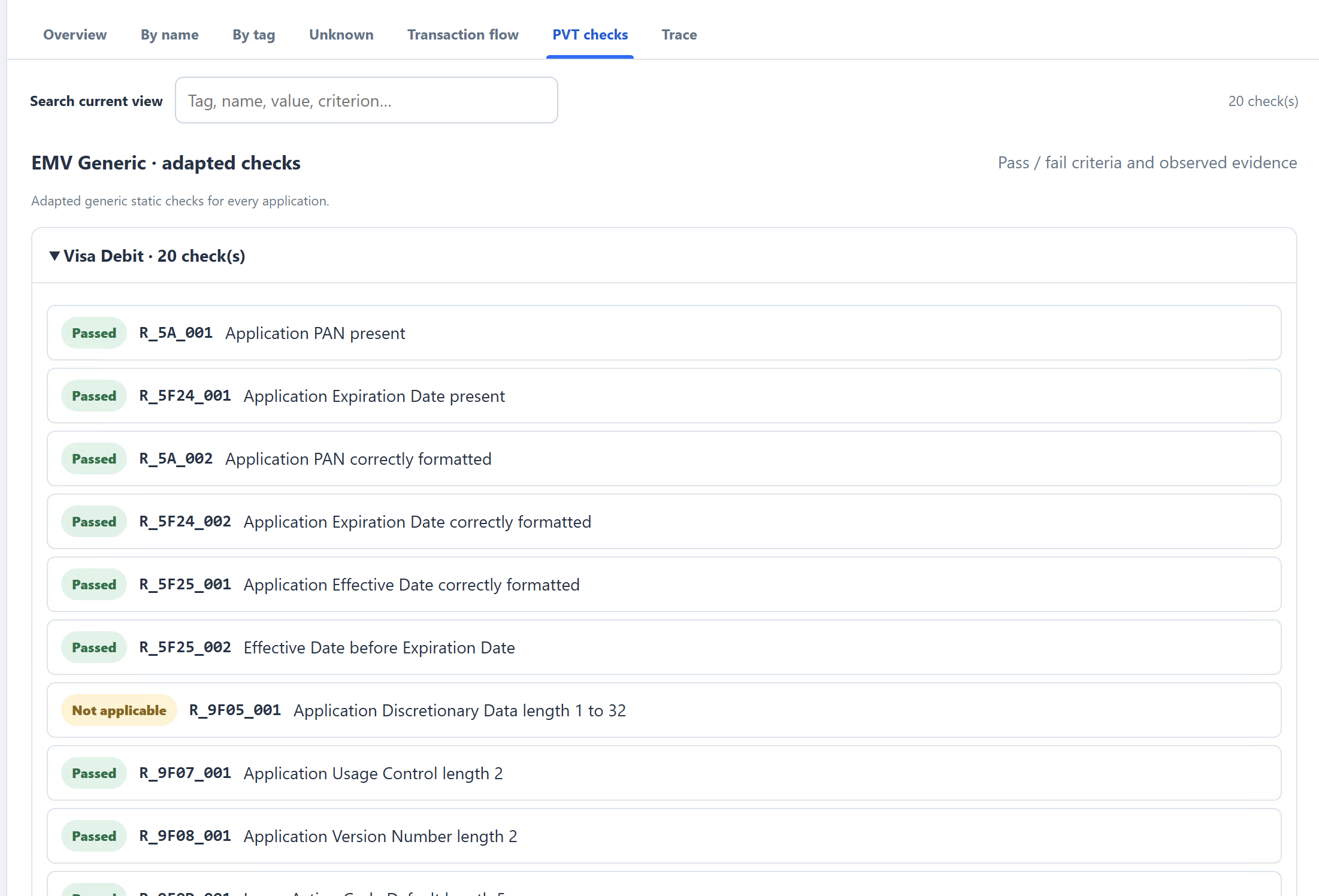Click the 20 check(s) counter text
The image size is (1319, 896).
1263,101
